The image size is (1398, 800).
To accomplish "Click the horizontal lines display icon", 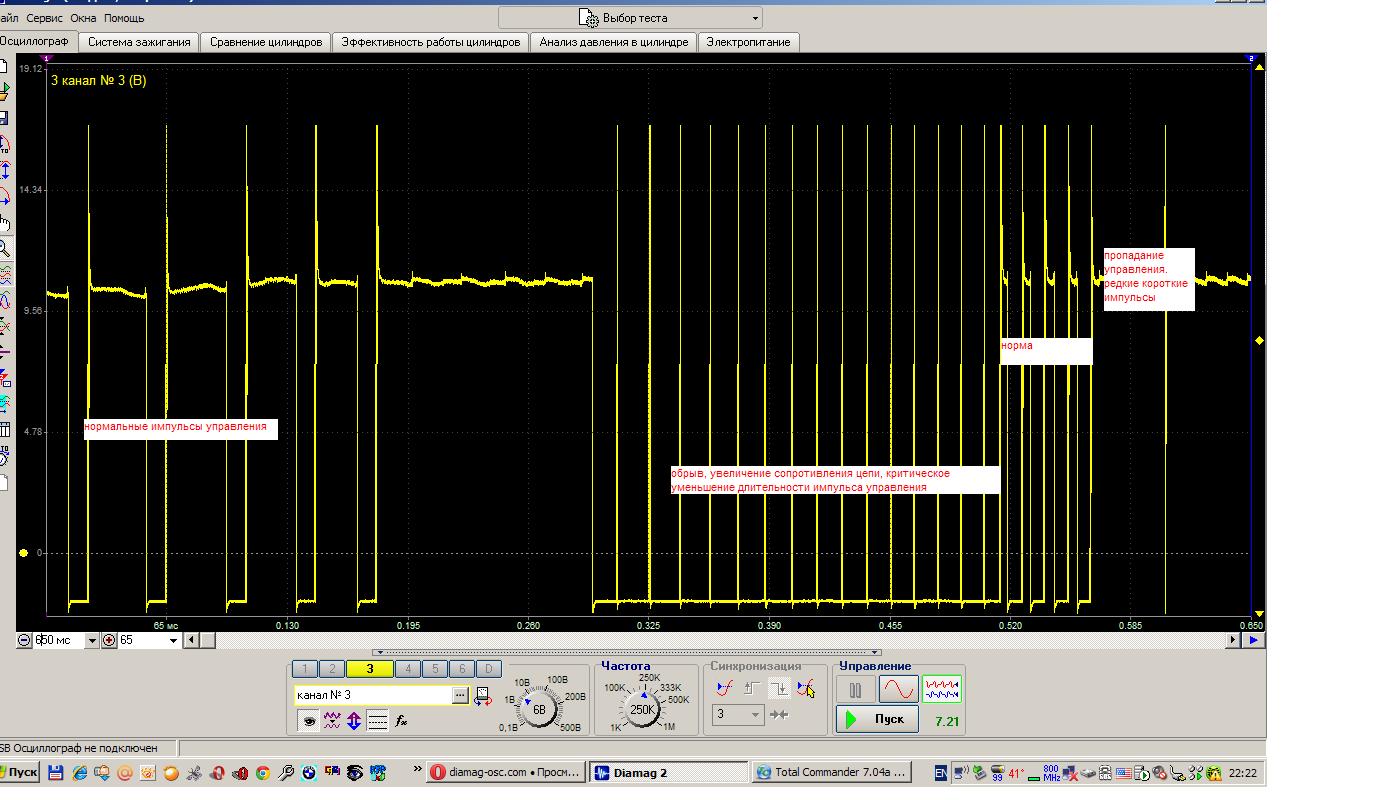I will pyautogui.click(x=377, y=721).
